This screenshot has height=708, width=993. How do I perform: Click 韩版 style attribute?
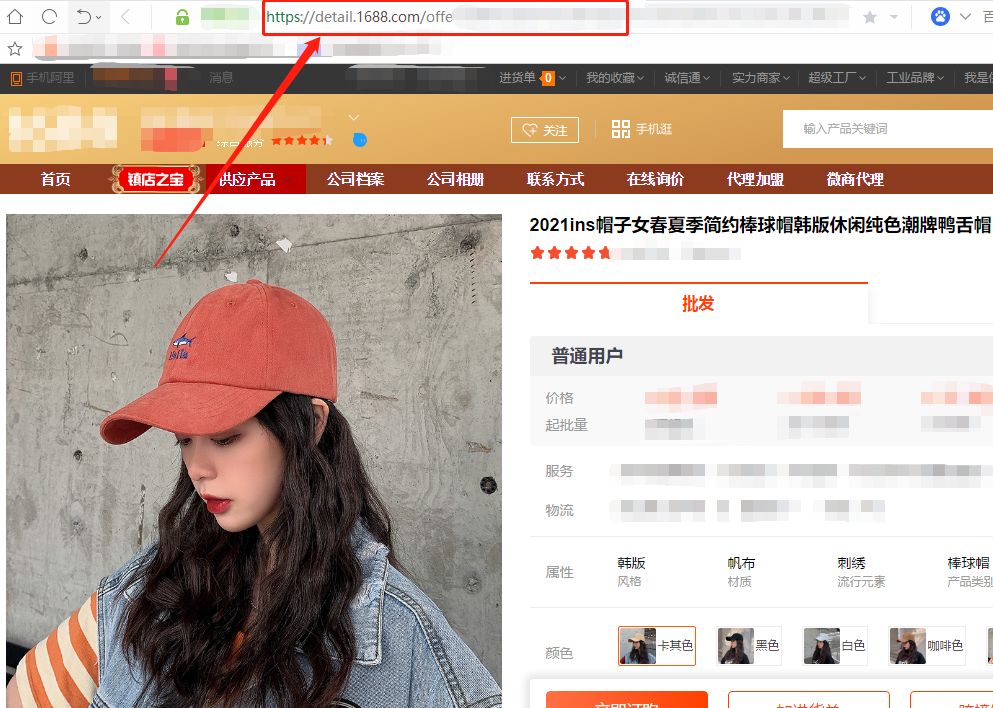pos(631,563)
